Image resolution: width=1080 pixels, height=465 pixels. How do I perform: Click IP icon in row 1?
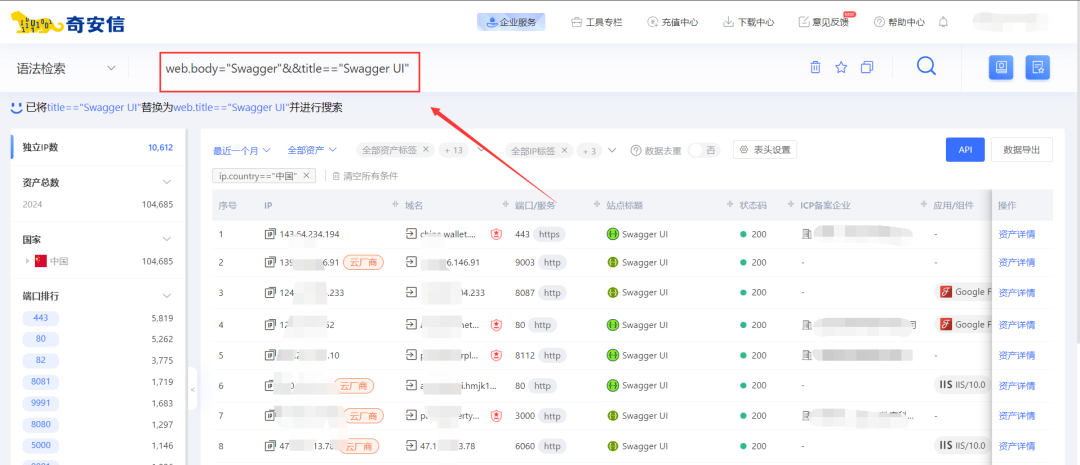(x=270, y=234)
